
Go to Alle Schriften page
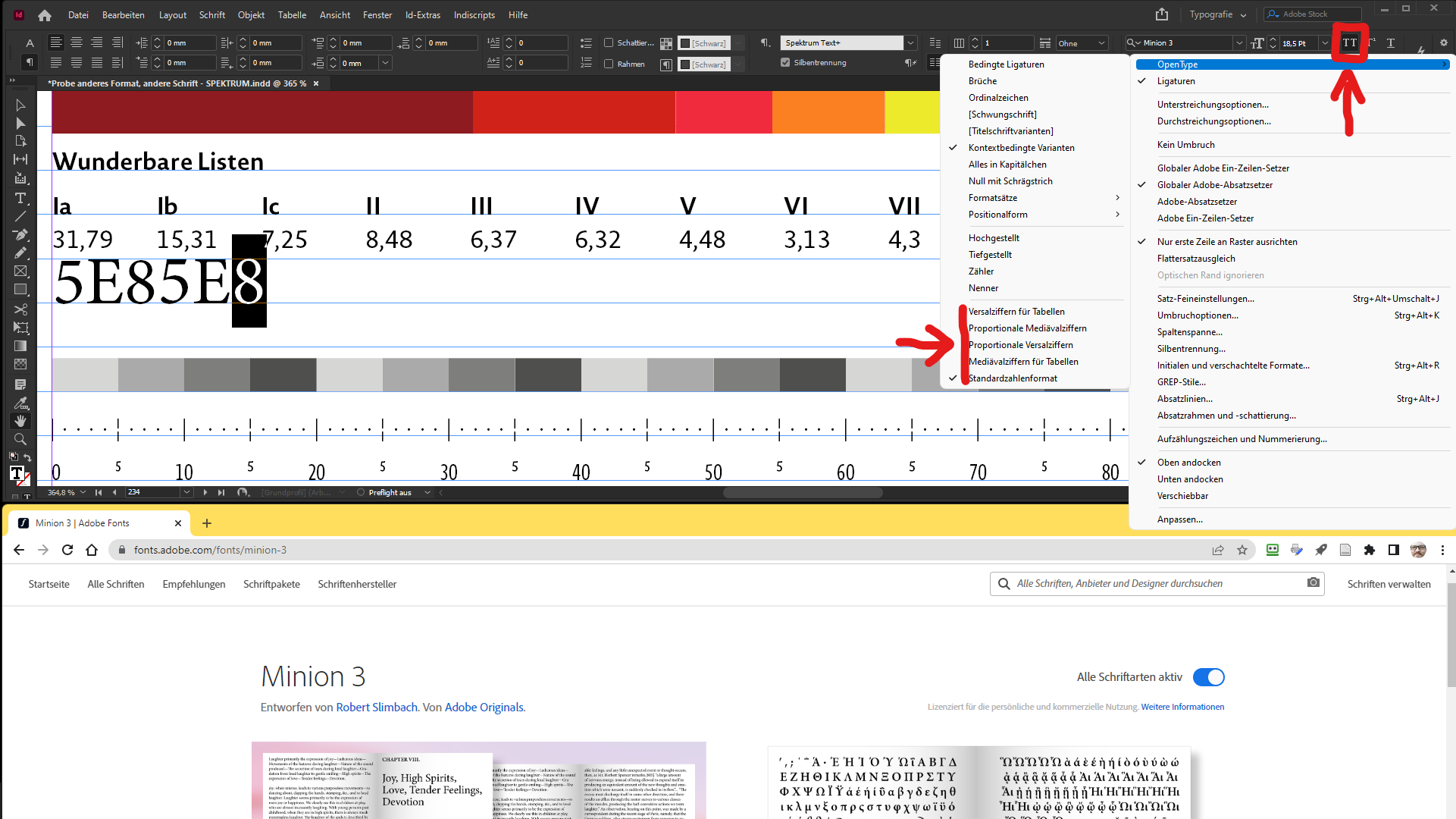pos(115,584)
